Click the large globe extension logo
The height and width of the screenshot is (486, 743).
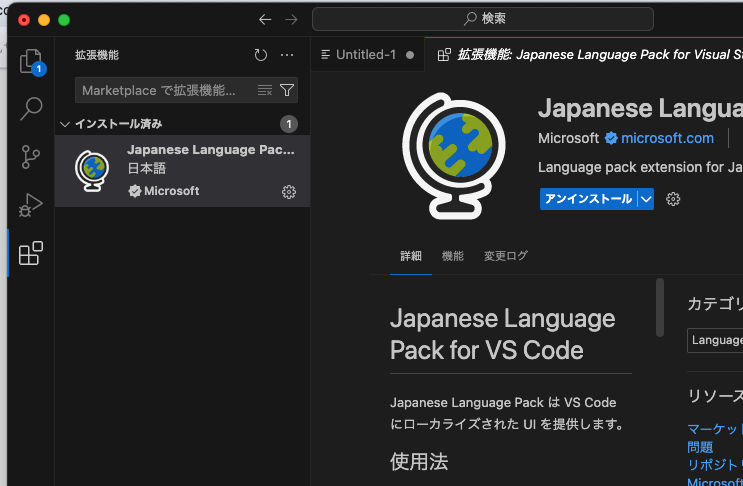point(453,156)
